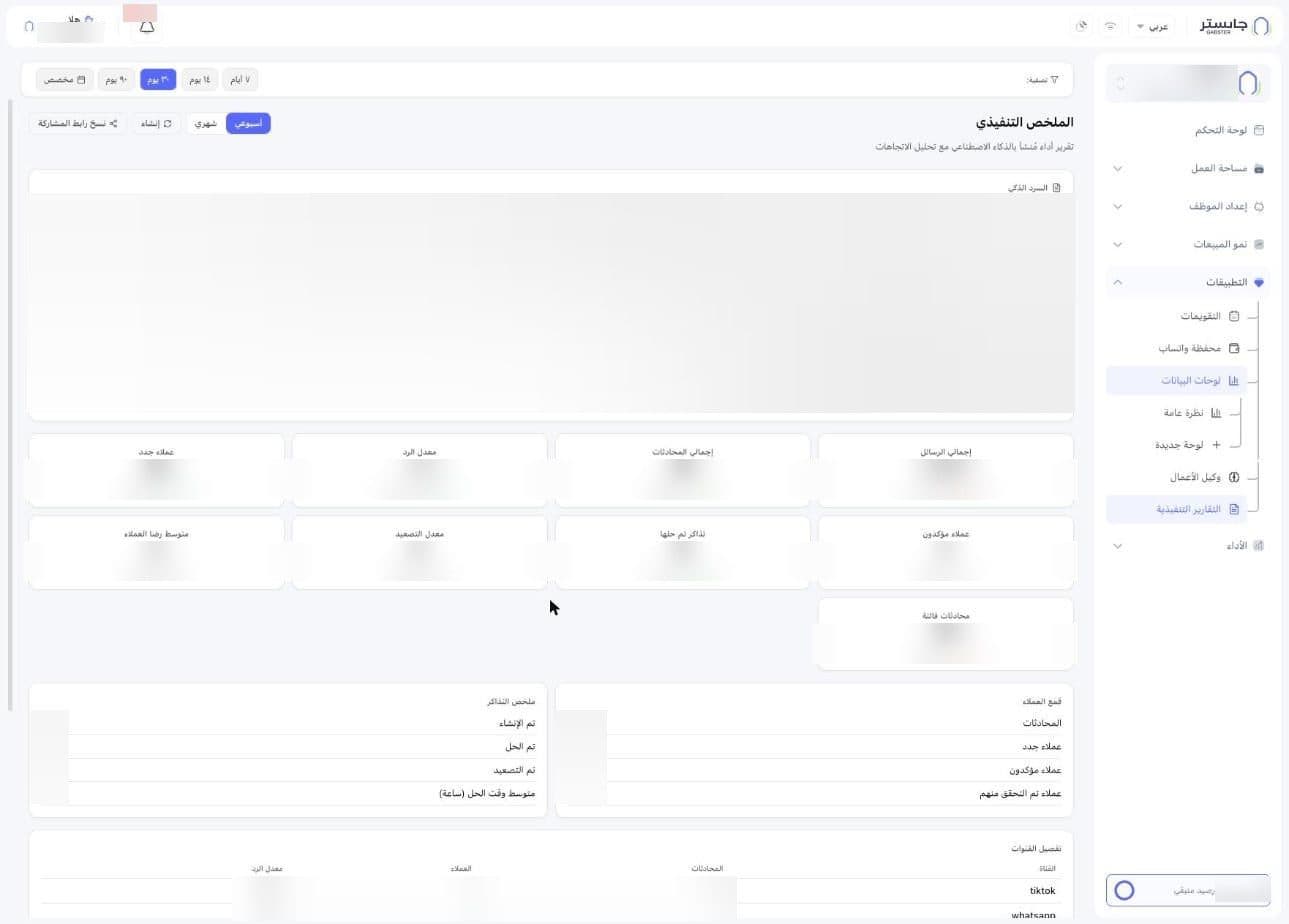Select the ٣٠ يوم range
The image size is (1289, 924).
(x=158, y=79)
